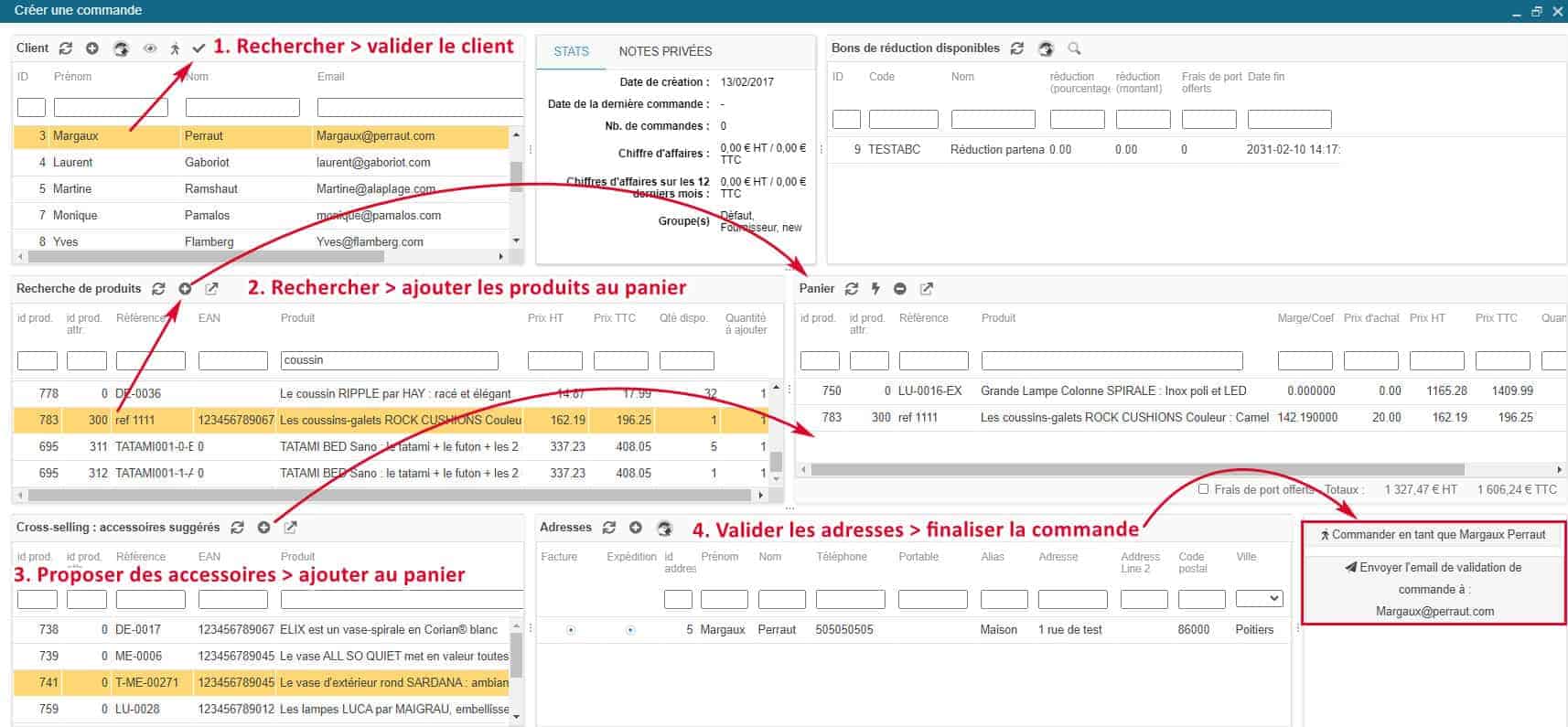Switch to the NOTES PRIVÉES tab
This screenshot has width=1568, height=727.
(x=665, y=52)
